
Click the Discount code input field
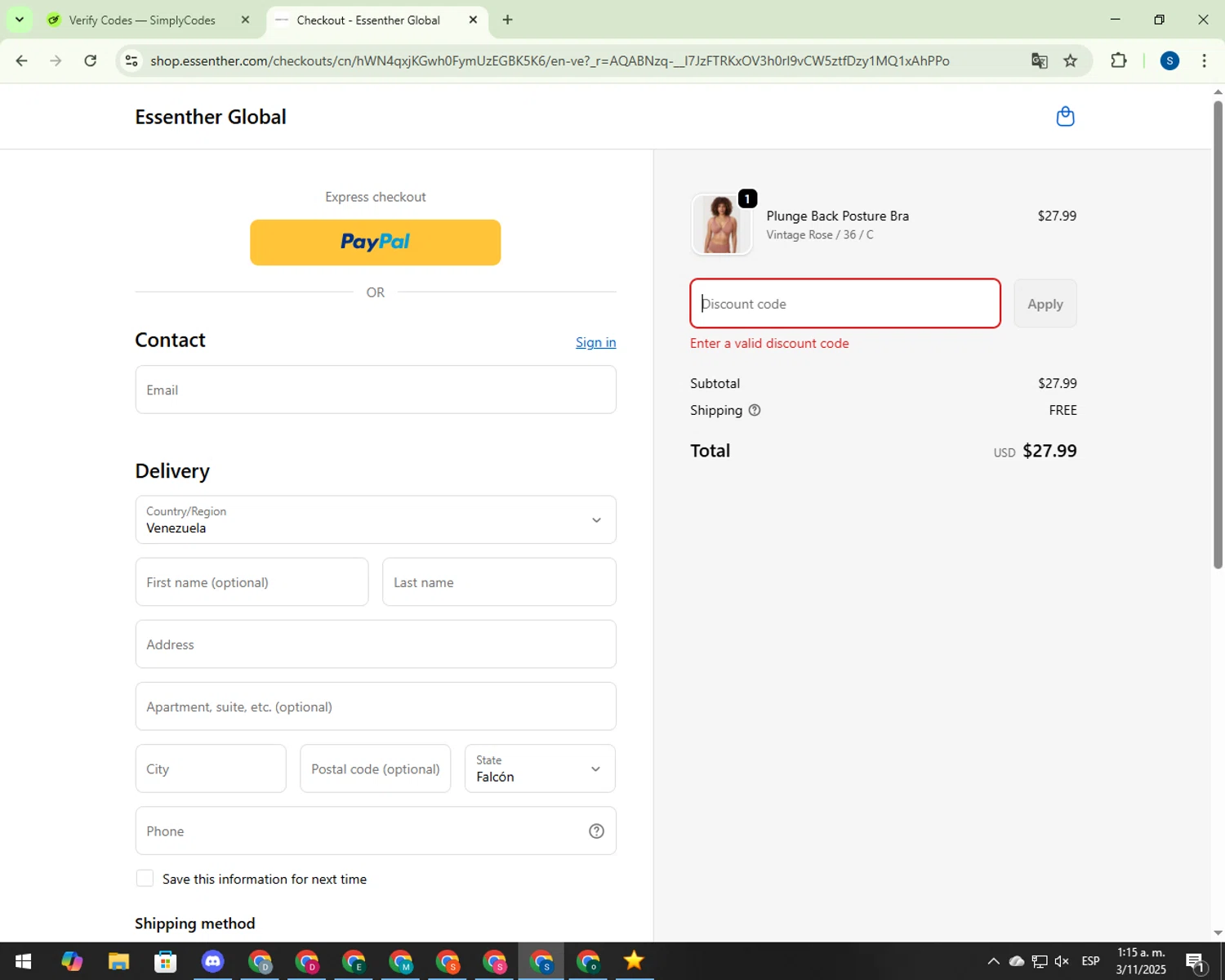[845, 304]
